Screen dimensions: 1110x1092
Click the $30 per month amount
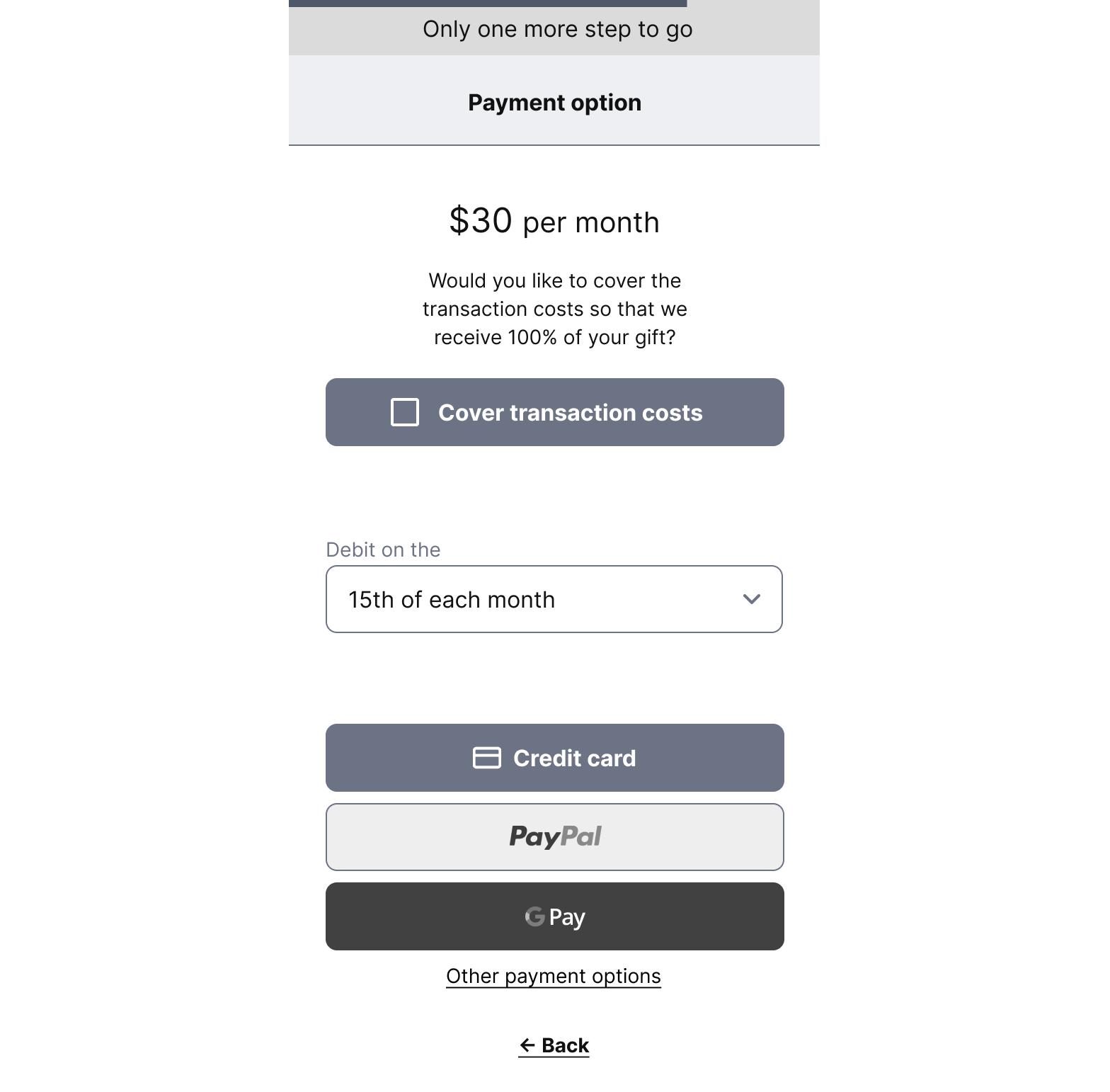point(554,221)
